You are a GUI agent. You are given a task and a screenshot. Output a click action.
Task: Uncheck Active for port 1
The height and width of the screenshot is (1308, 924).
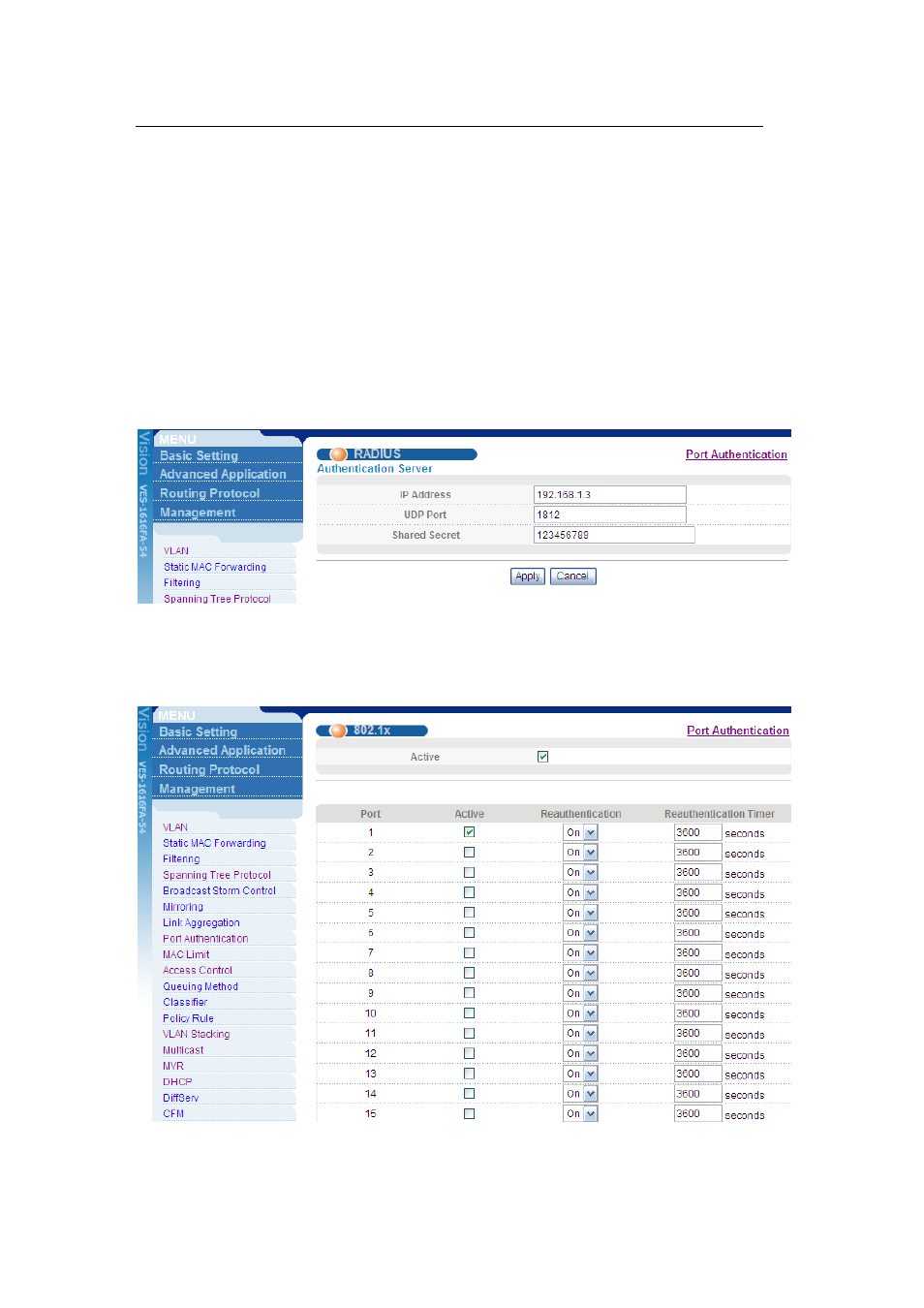tap(470, 832)
